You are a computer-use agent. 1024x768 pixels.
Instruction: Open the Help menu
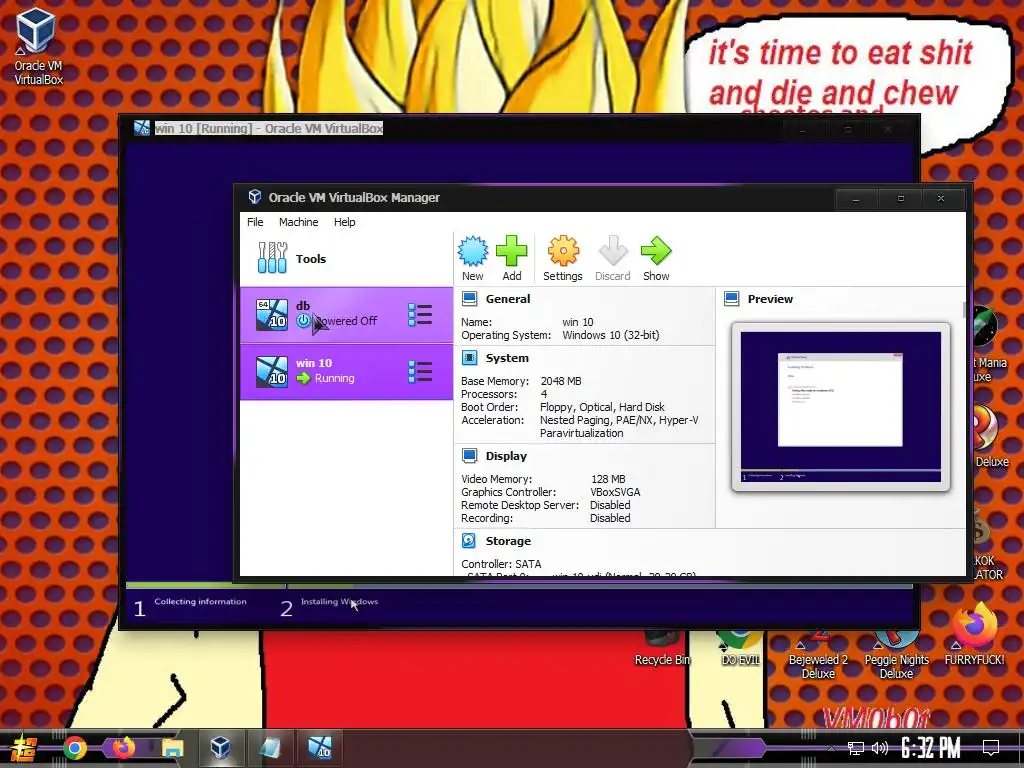(x=345, y=222)
